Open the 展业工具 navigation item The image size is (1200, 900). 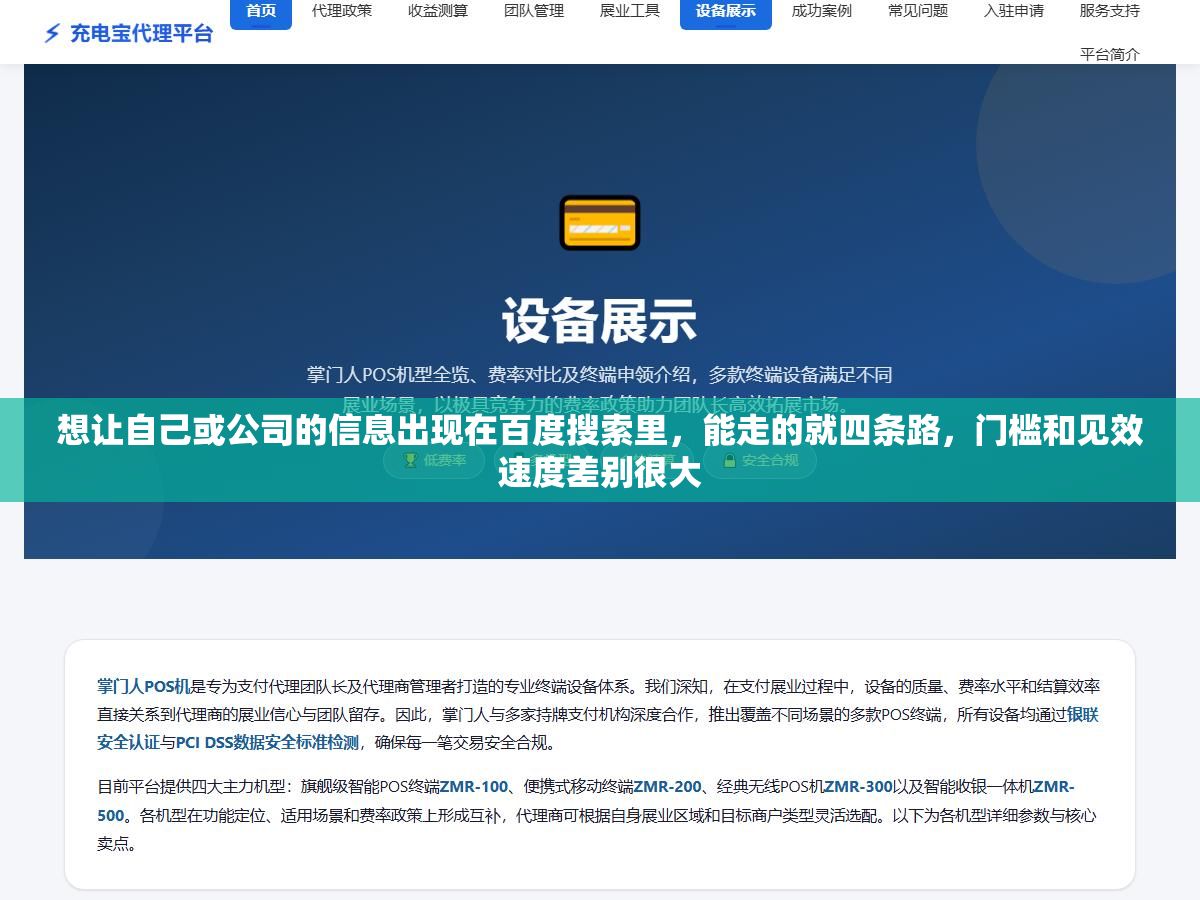[x=630, y=11]
